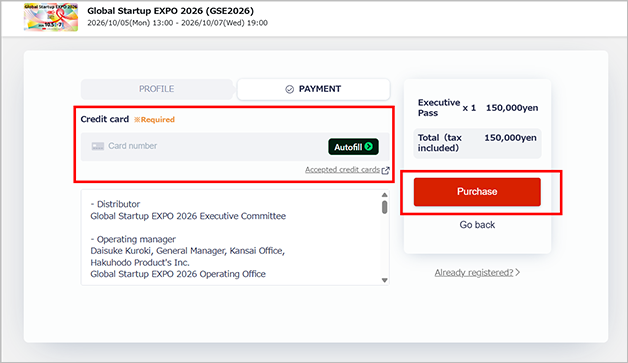Viewport: 628px width, 363px height.
Task: Click the terms box scrollbar thumb
Action: tap(384, 207)
